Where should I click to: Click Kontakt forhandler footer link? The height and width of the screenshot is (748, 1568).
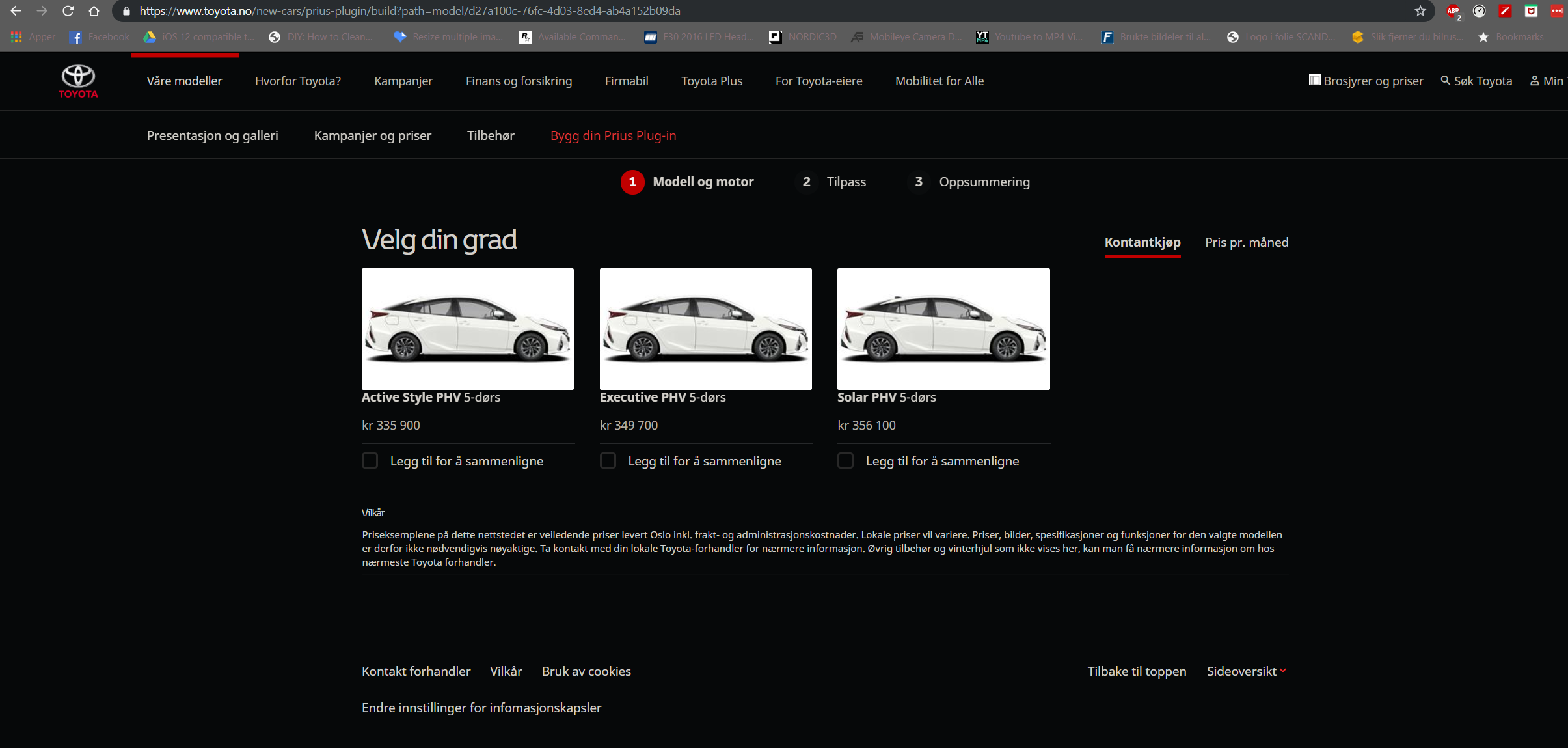(x=416, y=672)
